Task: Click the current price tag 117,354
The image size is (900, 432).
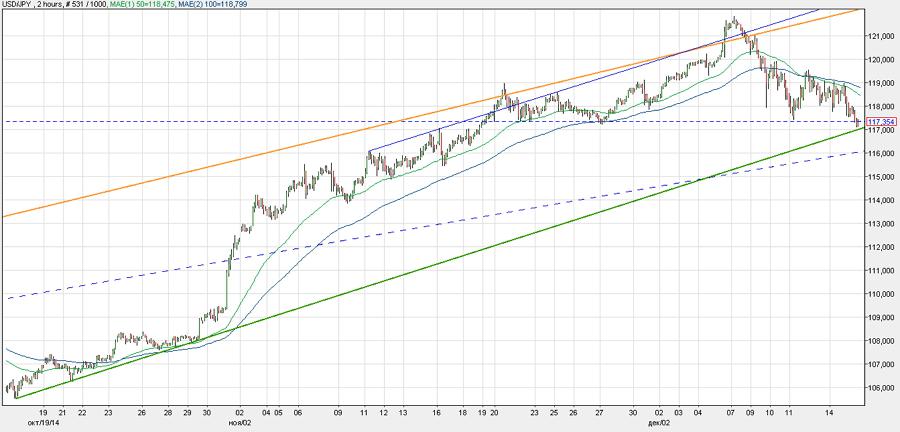Action: coord(880,122)
